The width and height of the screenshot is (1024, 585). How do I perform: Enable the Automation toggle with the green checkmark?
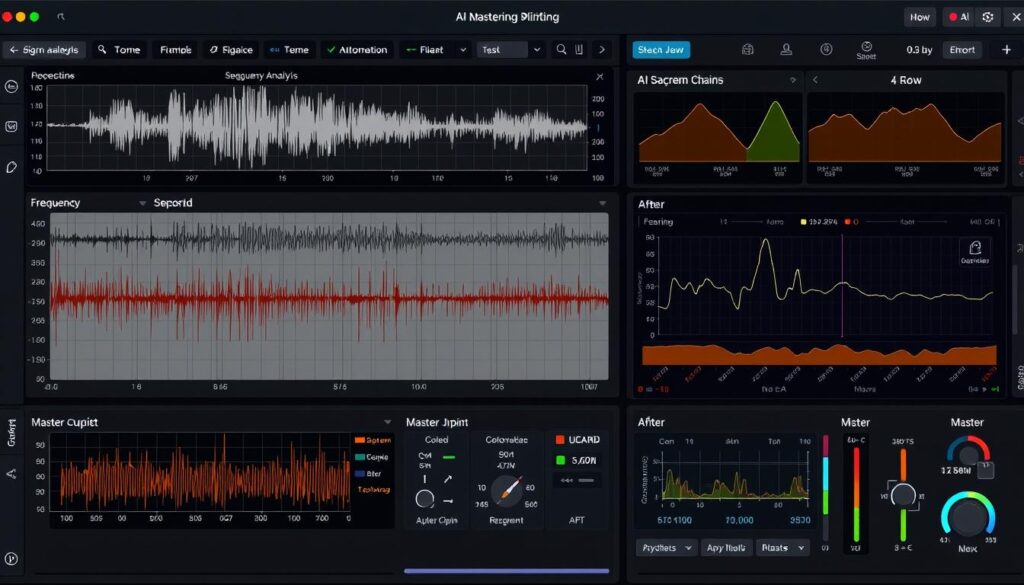(360, 49)
